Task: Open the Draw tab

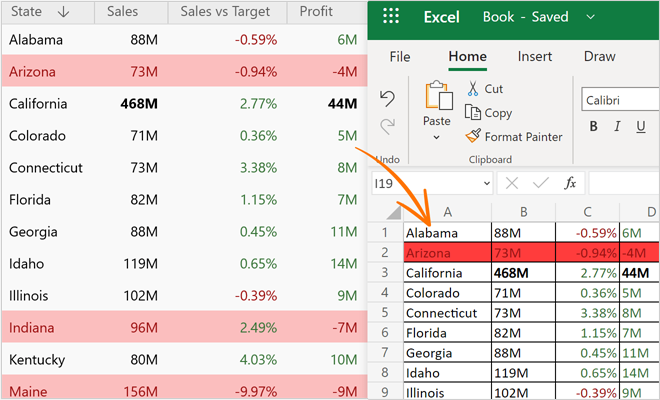Action: click(599, 57)
